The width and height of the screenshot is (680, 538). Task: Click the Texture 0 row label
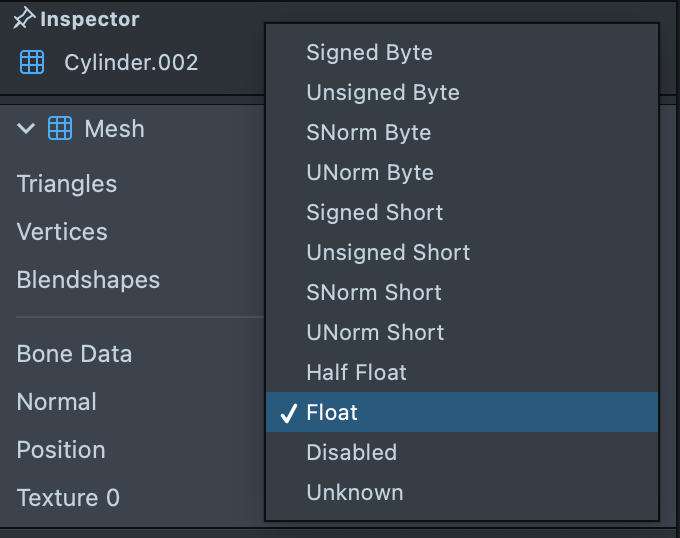(x=68, y=498)
